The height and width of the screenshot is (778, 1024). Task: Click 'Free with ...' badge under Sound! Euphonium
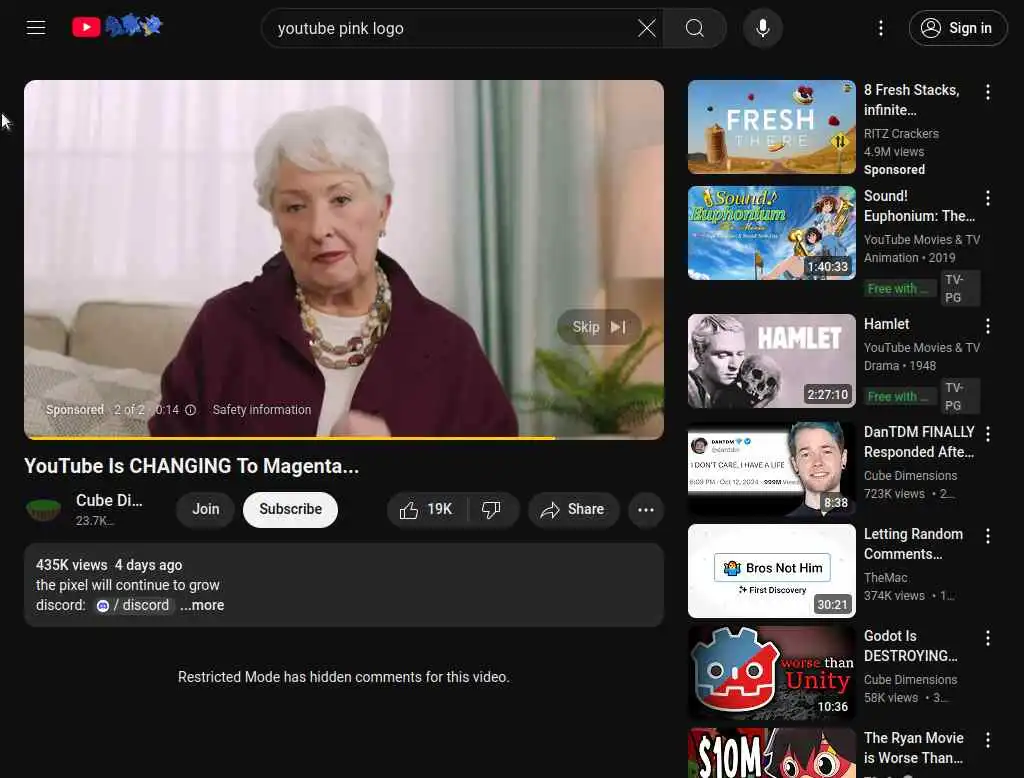pos(899,289)
